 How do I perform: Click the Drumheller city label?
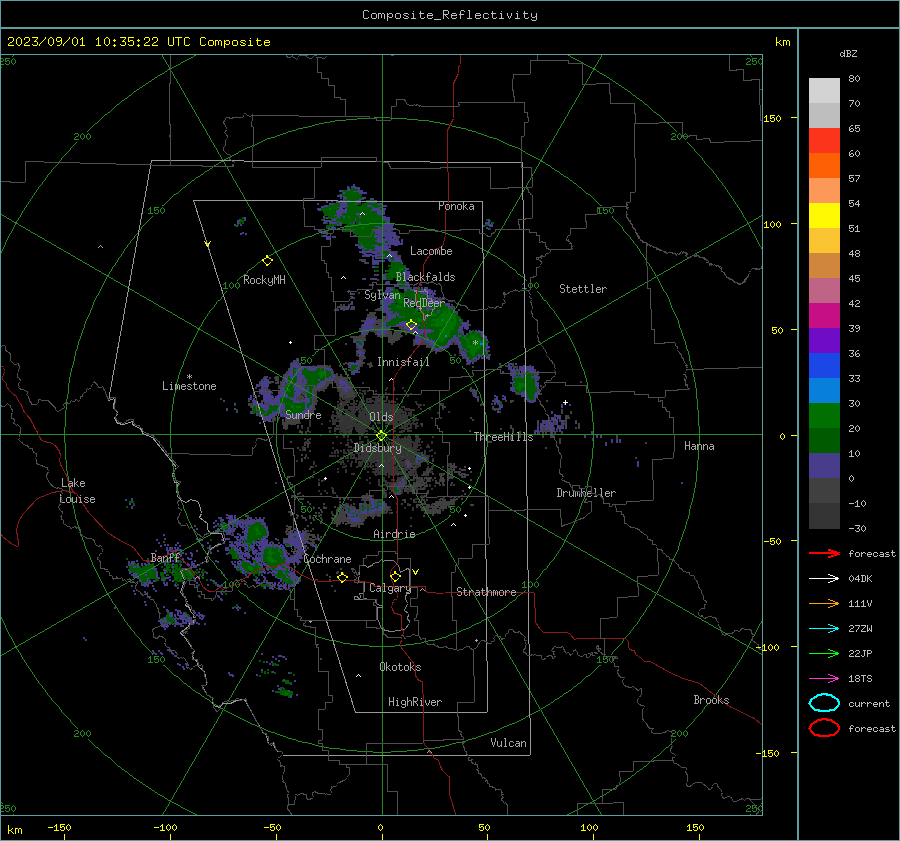click(x=586, y=493)
